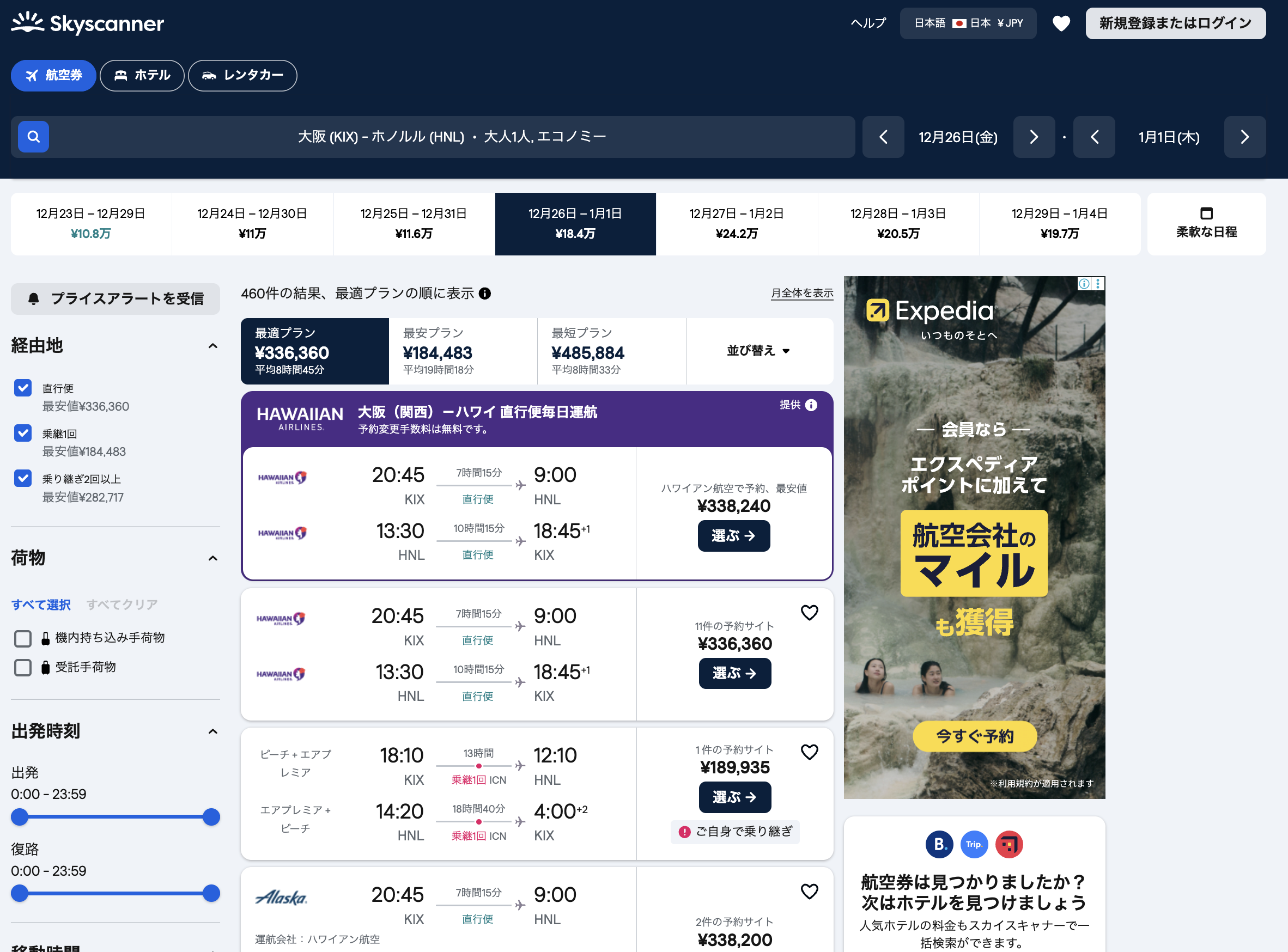The height and width of the screenshot is (952, 1288).
Task: Uncheck the 乗継1回 filter checkbox
Action: click(x=23, y=433)
